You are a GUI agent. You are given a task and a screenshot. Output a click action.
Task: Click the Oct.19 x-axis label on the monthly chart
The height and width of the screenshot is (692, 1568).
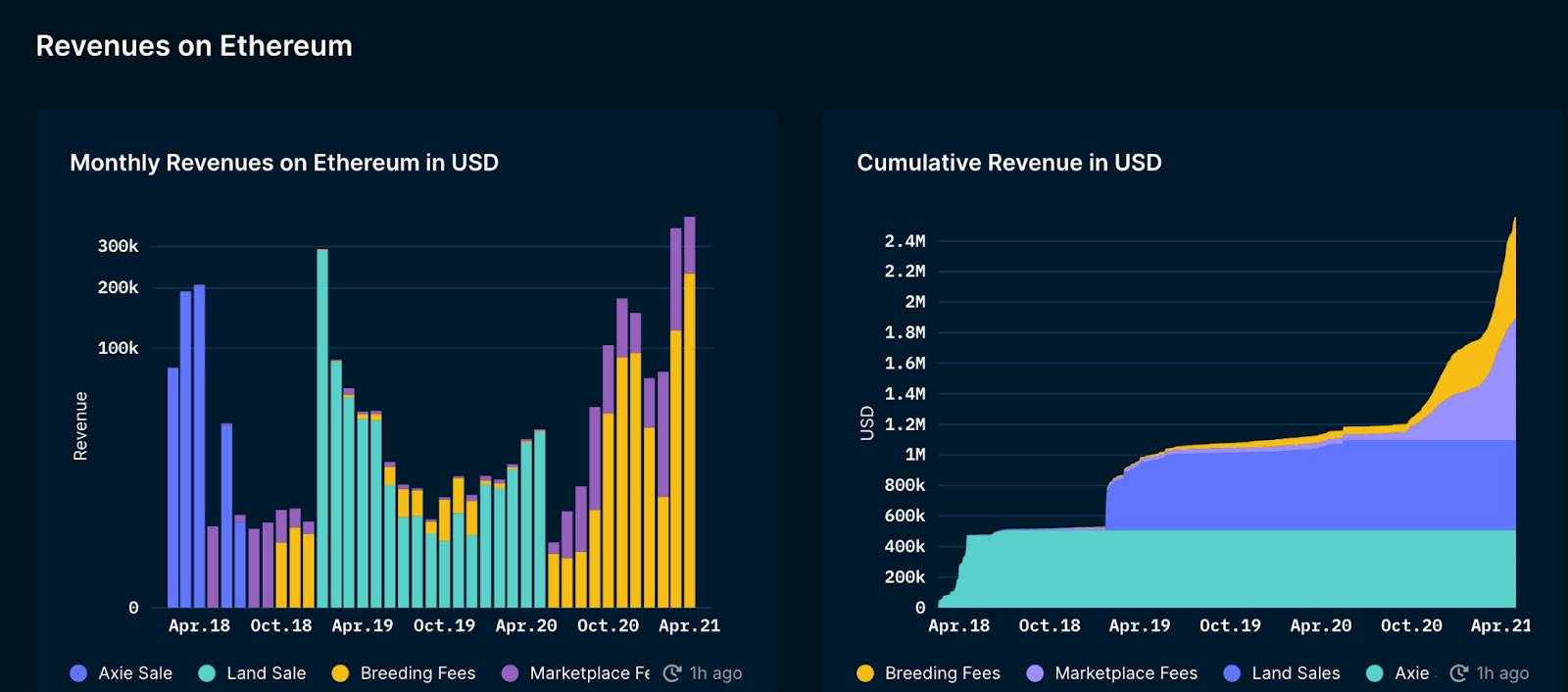click(x=444, y=625)
